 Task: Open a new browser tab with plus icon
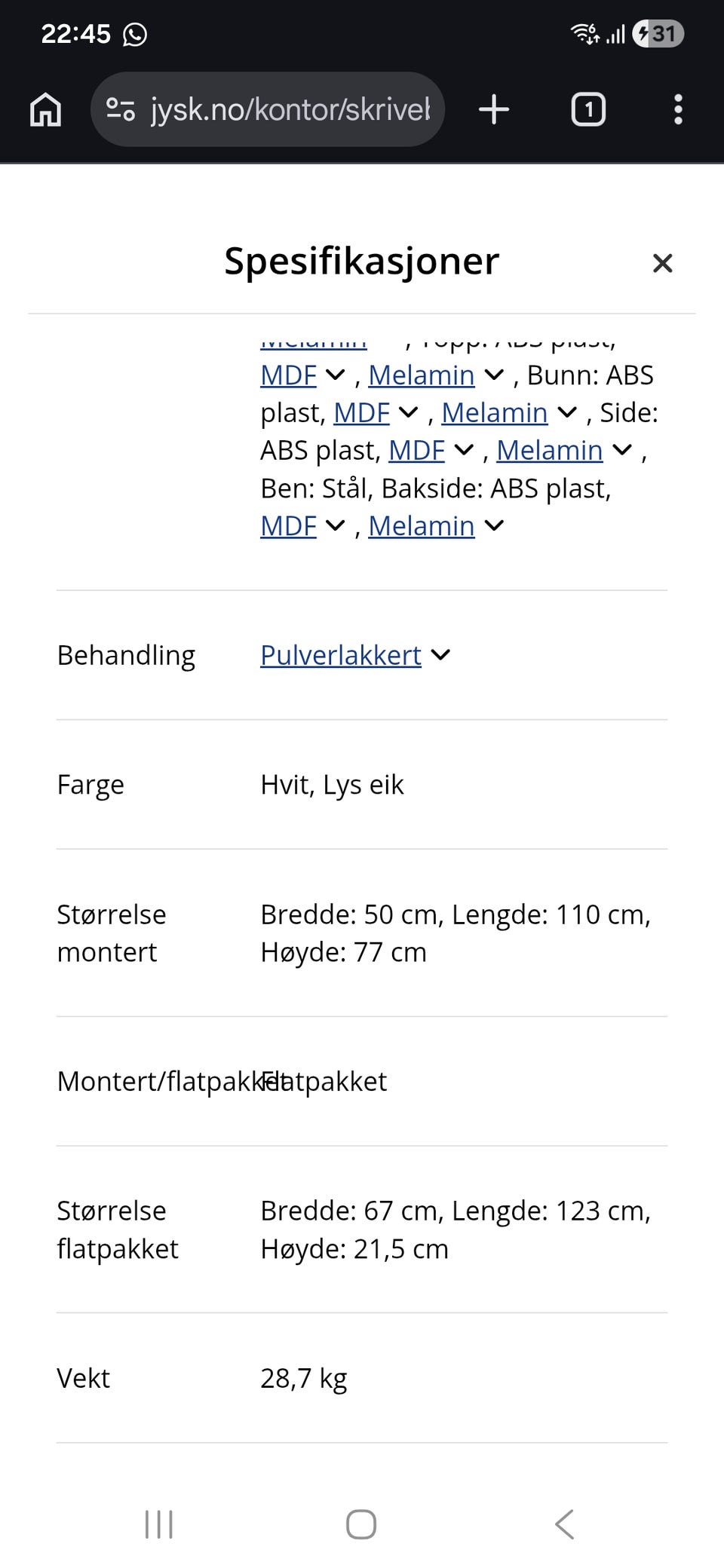(494, 109)
